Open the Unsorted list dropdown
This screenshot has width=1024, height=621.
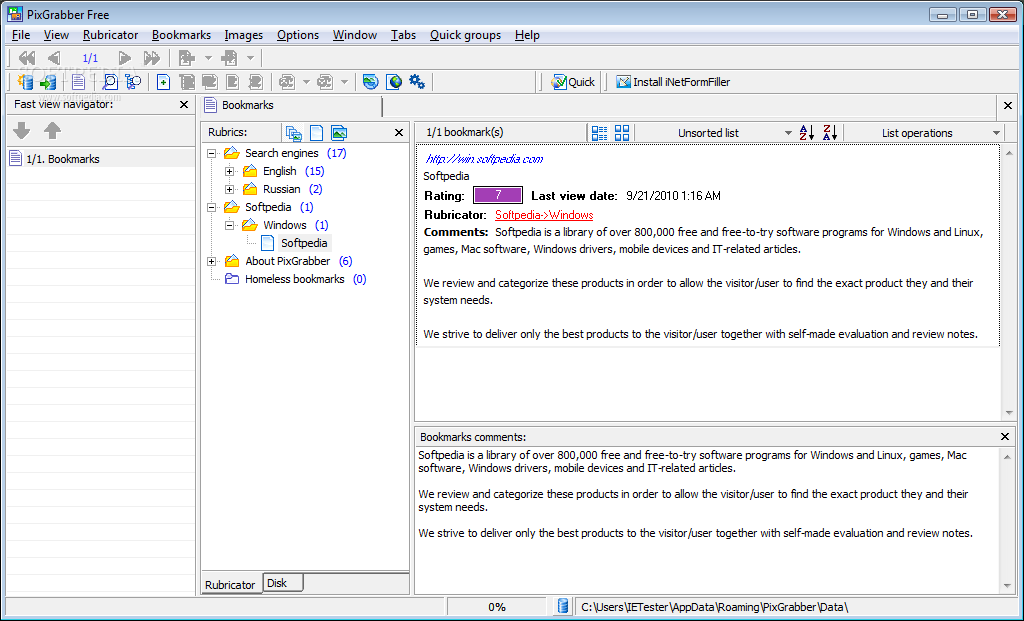coord(788,133)
